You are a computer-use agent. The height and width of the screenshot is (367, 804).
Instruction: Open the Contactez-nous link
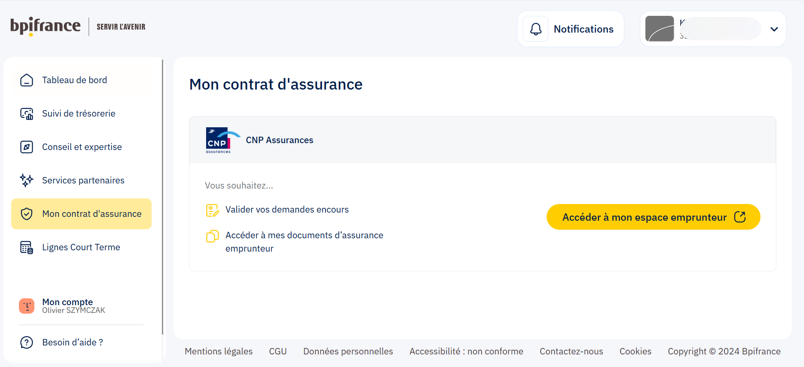pos(571,352)
